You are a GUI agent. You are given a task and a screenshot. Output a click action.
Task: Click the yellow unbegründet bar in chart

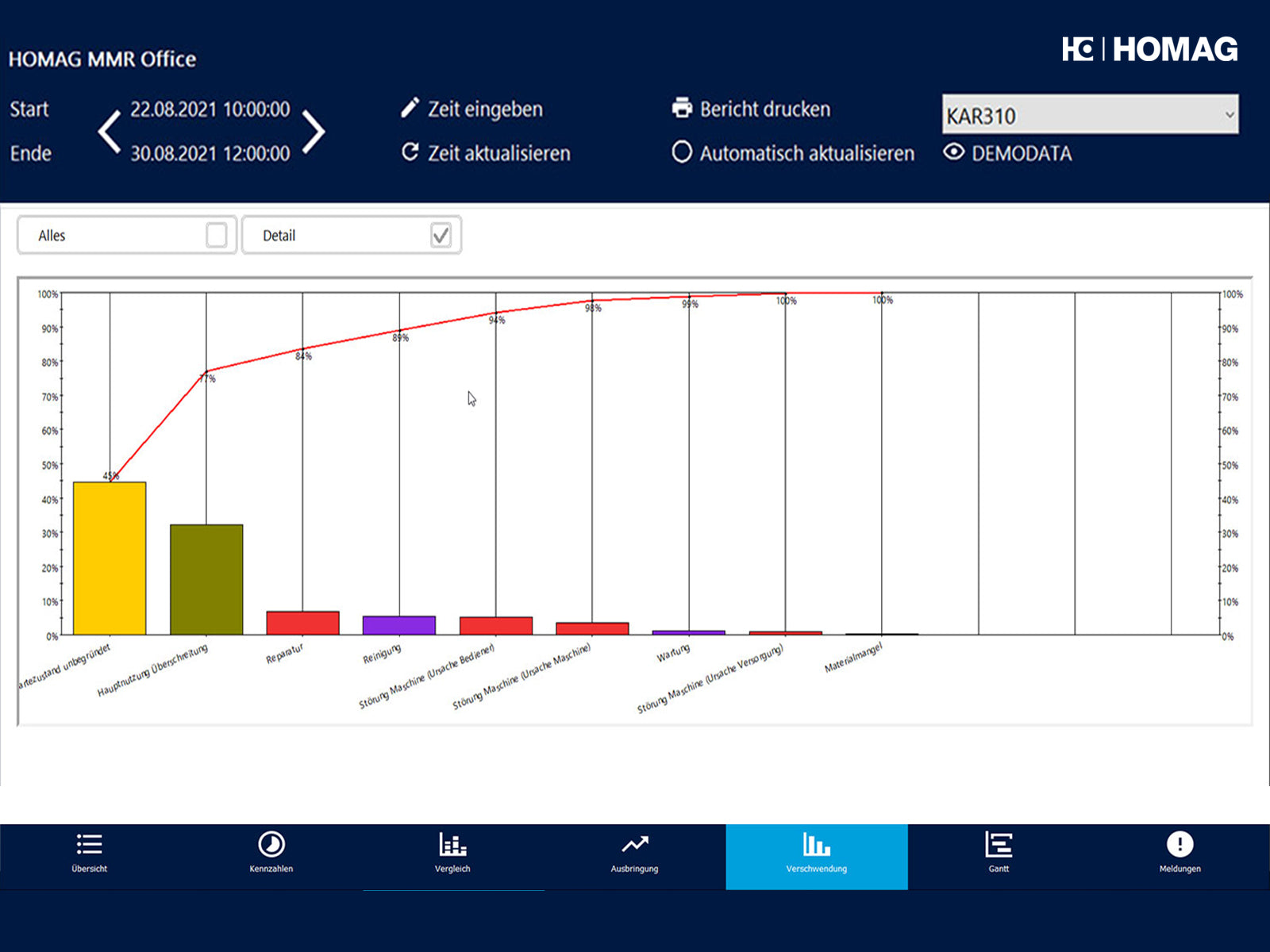pyautogui.click(x=110, y=558)
